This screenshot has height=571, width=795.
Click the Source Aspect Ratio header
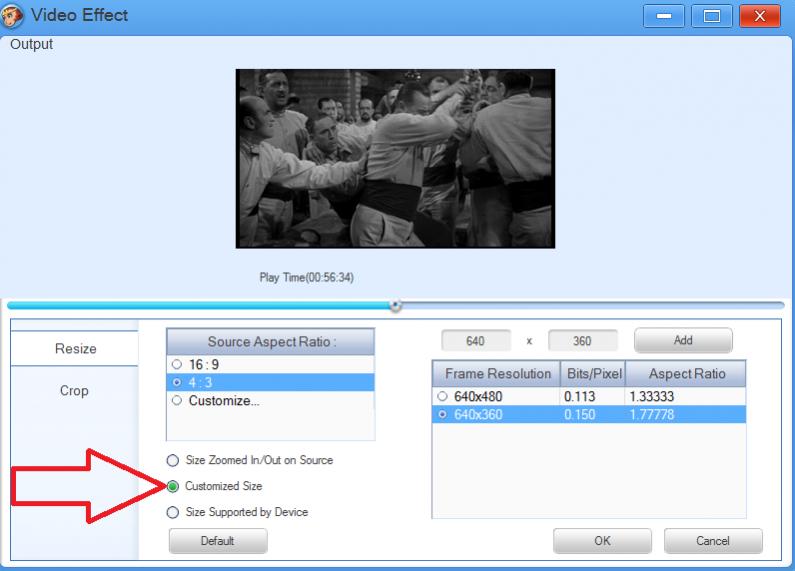tap(271, 342)
